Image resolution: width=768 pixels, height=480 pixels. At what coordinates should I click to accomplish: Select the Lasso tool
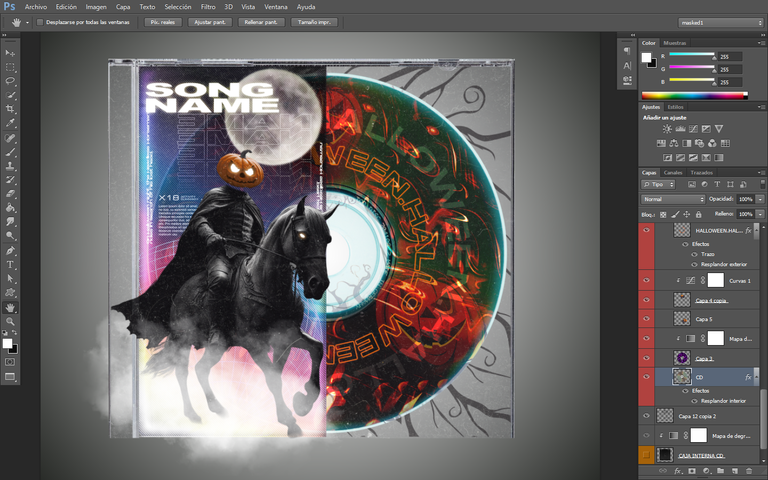click(x=10, y=81)
